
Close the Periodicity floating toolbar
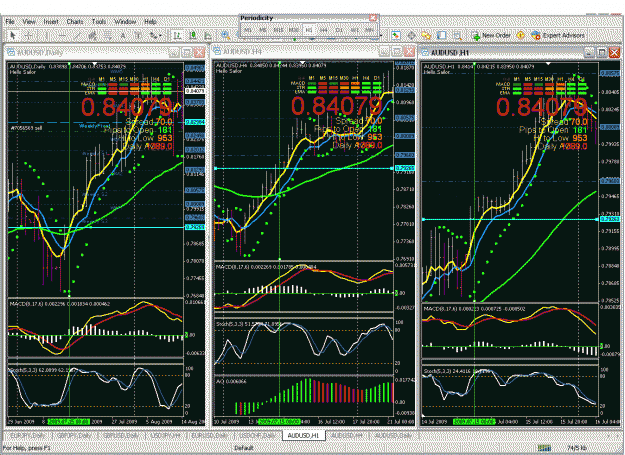373,18
